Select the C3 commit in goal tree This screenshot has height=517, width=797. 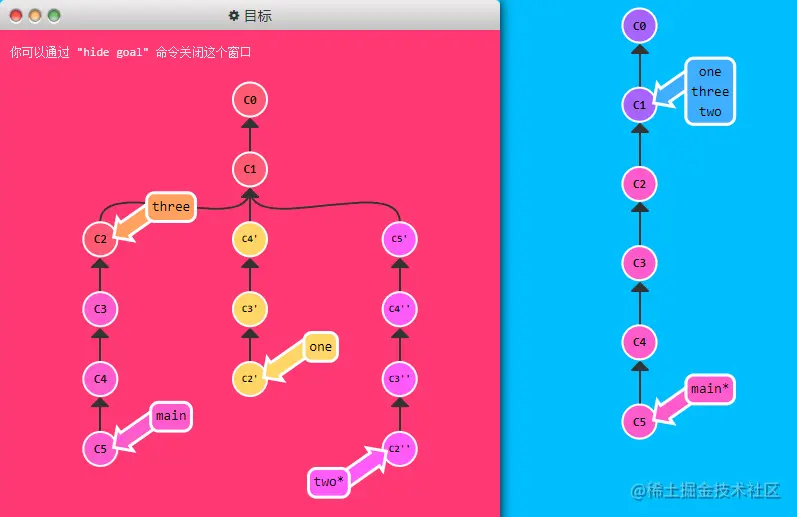click(100, 309)
